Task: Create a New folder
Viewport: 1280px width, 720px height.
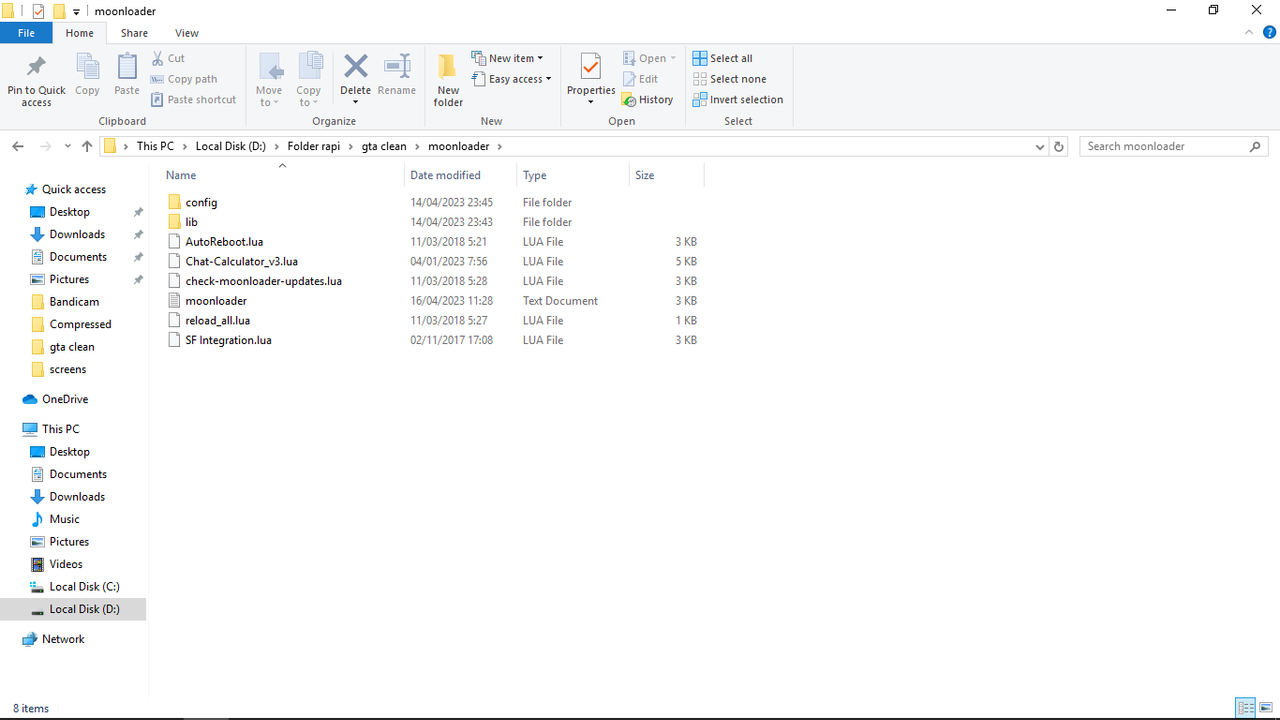Action: coord(448,80)
